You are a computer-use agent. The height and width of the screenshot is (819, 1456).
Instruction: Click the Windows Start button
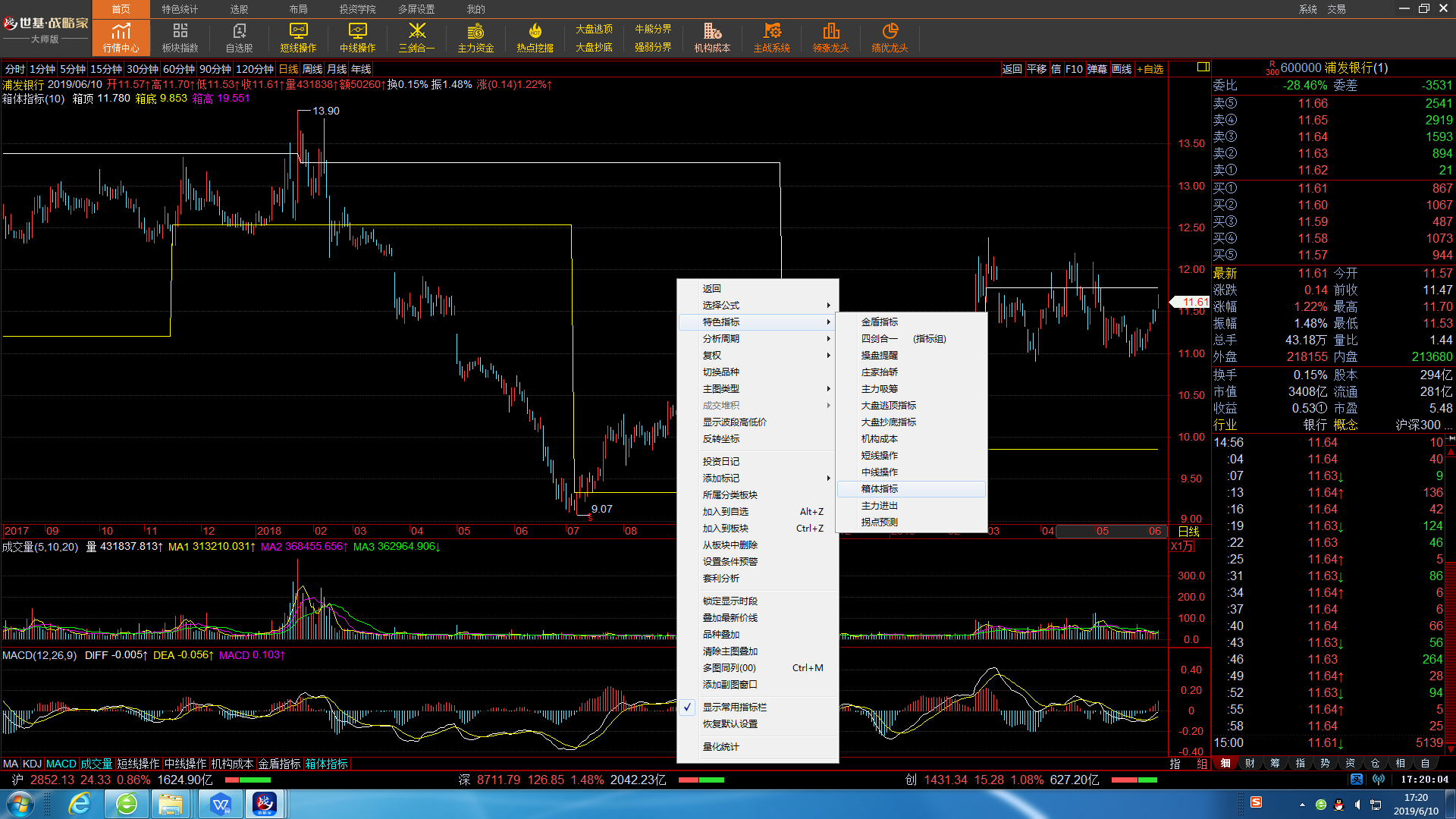(20, 804)
